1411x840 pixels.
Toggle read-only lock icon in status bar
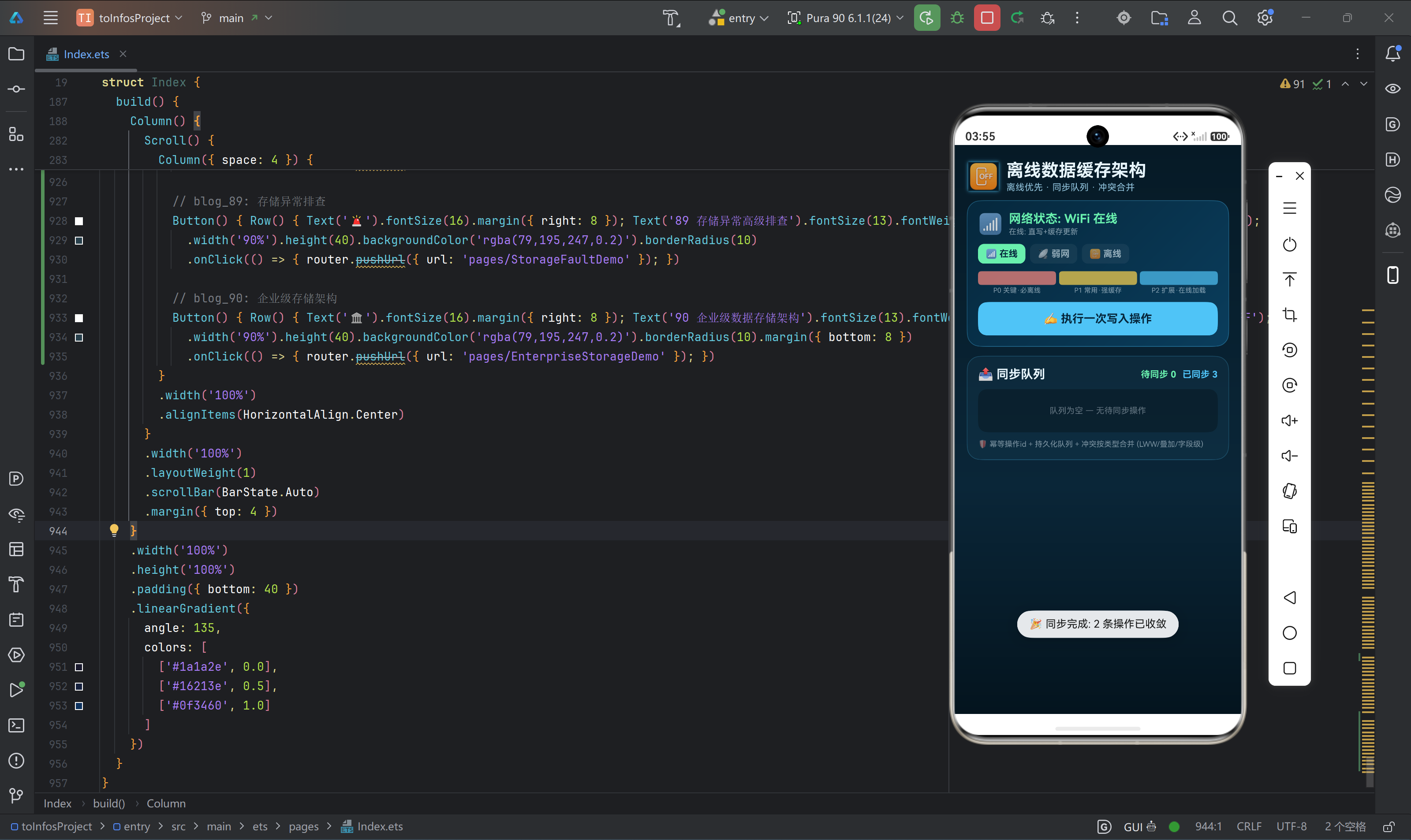click(x=1389, y=826)
